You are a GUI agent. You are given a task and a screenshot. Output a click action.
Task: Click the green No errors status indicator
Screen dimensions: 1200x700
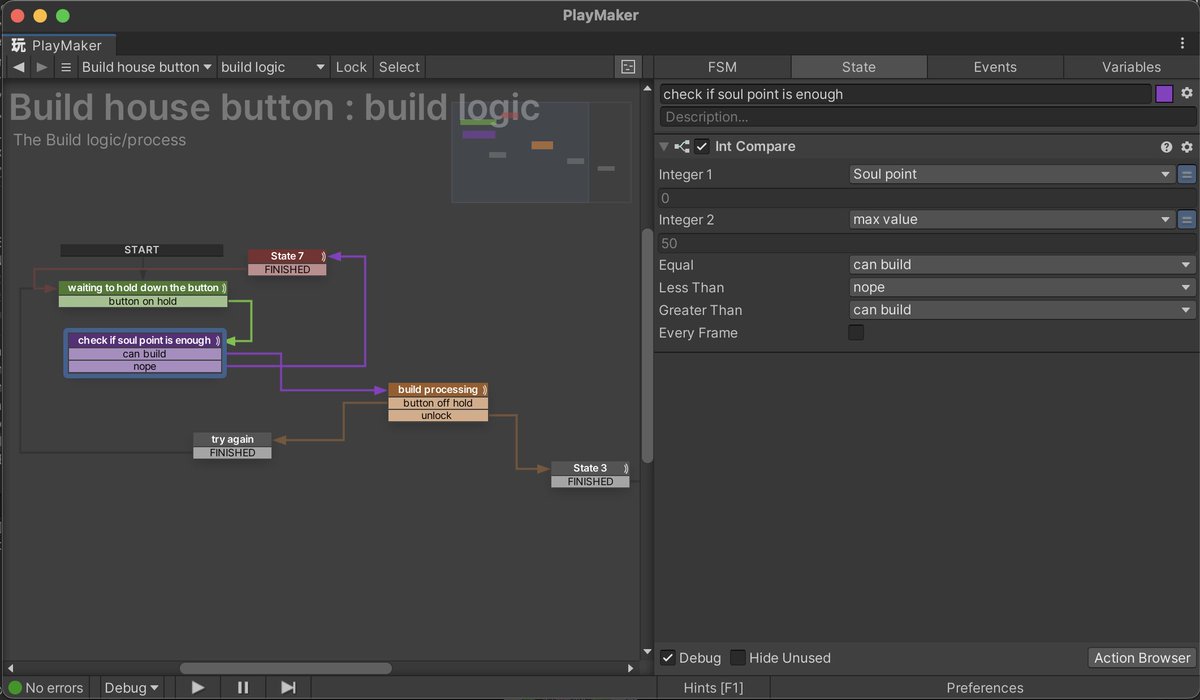(48, 687)
